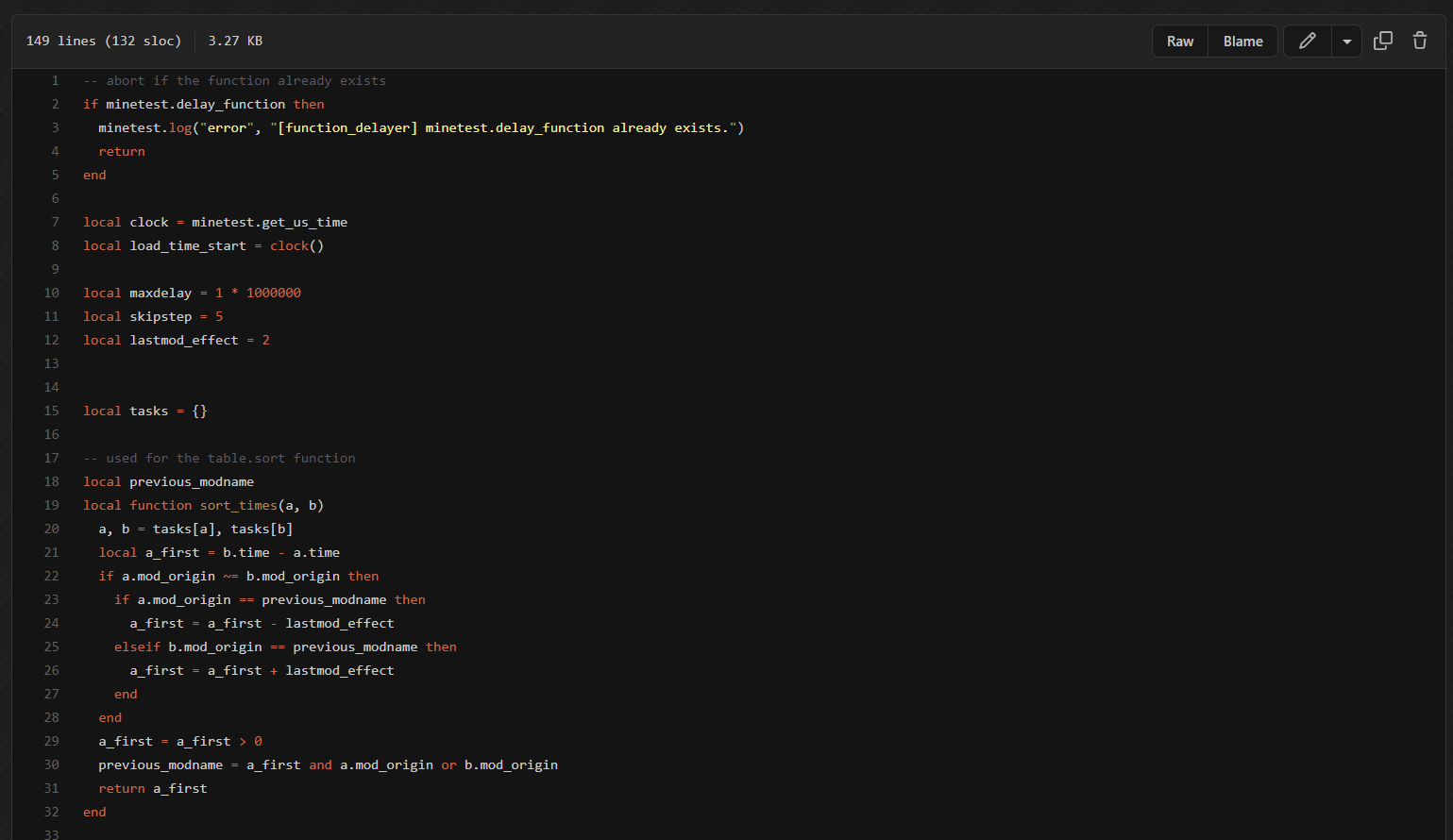The height and width of the screenshot is (840, 1453).
Task: Click the "used for the table.sort function" comment
Action: click(229, 458)
